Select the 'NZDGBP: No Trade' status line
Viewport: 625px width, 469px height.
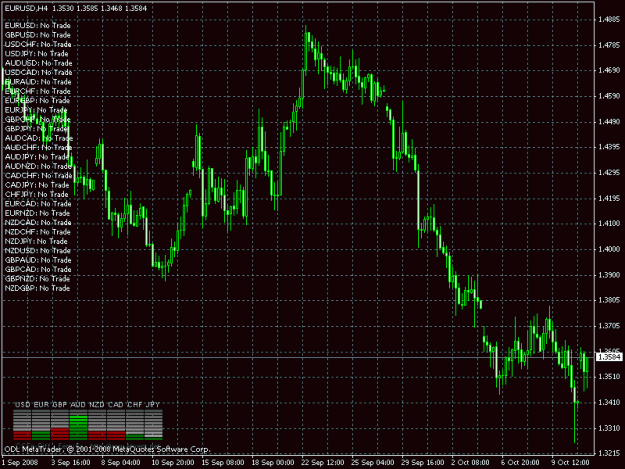click(x=37, y=288)
